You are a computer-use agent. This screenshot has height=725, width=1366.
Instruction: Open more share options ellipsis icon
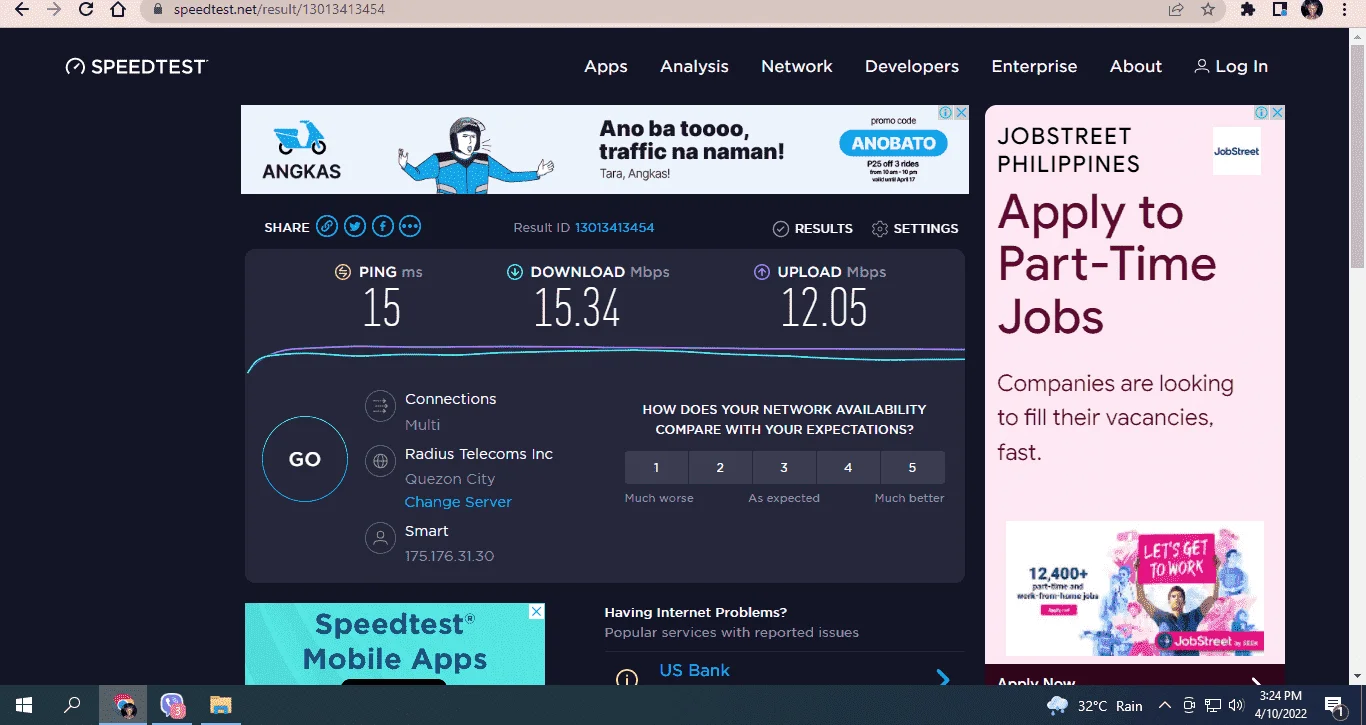pos(410,227)
